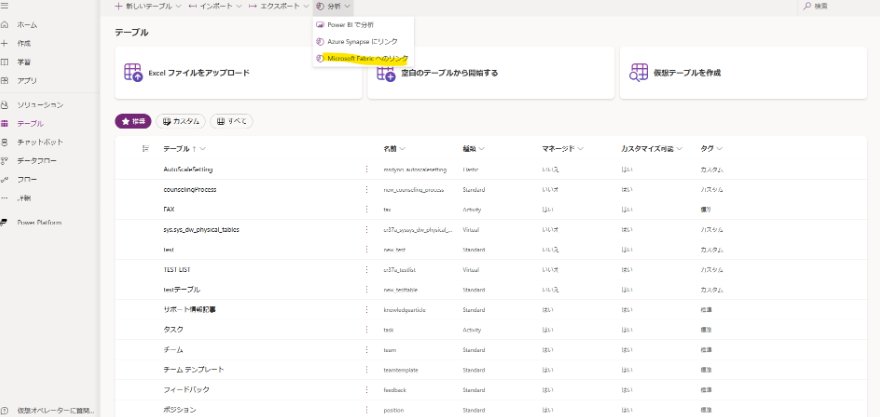Open the more options dots for ポジション
The height and width of the screenshot is (417, 880).
point(367,410)
